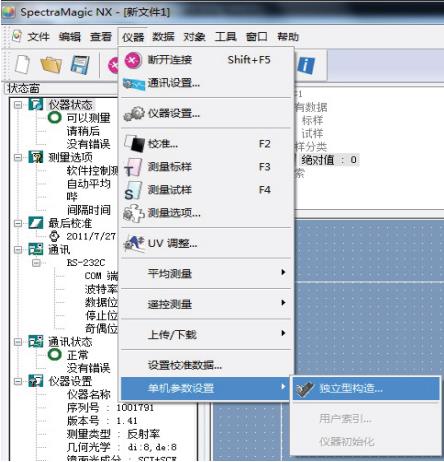Click the gear icon for 仪器设置

click(134, 114)
